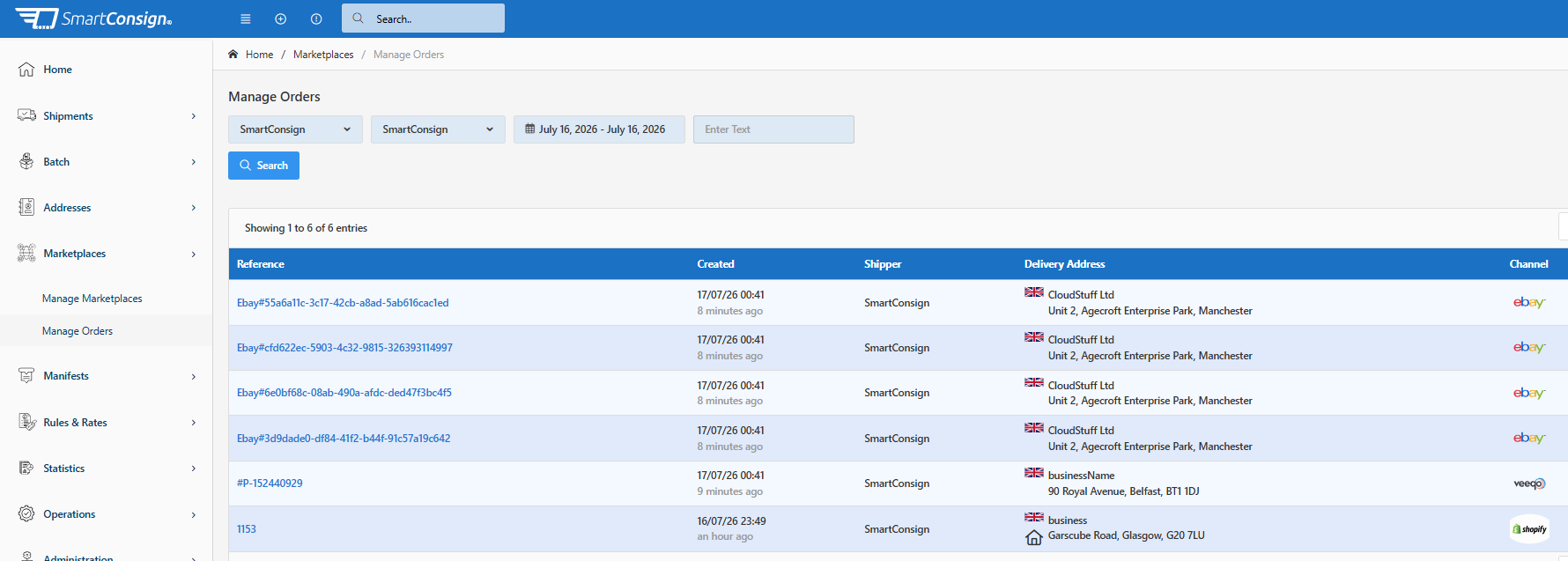Click 'Showing 1 to 6 of 6 entries' text

[306, 228]
